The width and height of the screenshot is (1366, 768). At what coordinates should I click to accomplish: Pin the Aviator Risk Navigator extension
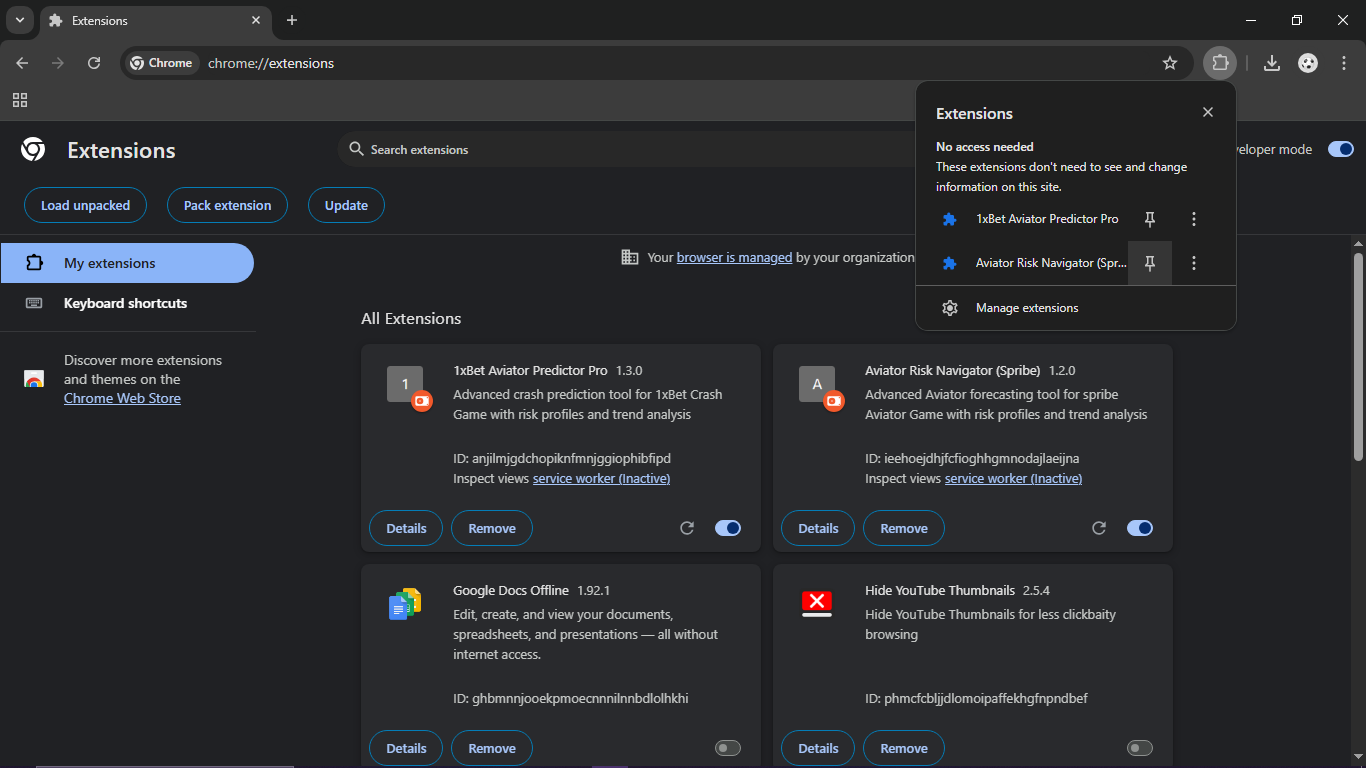click(1150, 263)
